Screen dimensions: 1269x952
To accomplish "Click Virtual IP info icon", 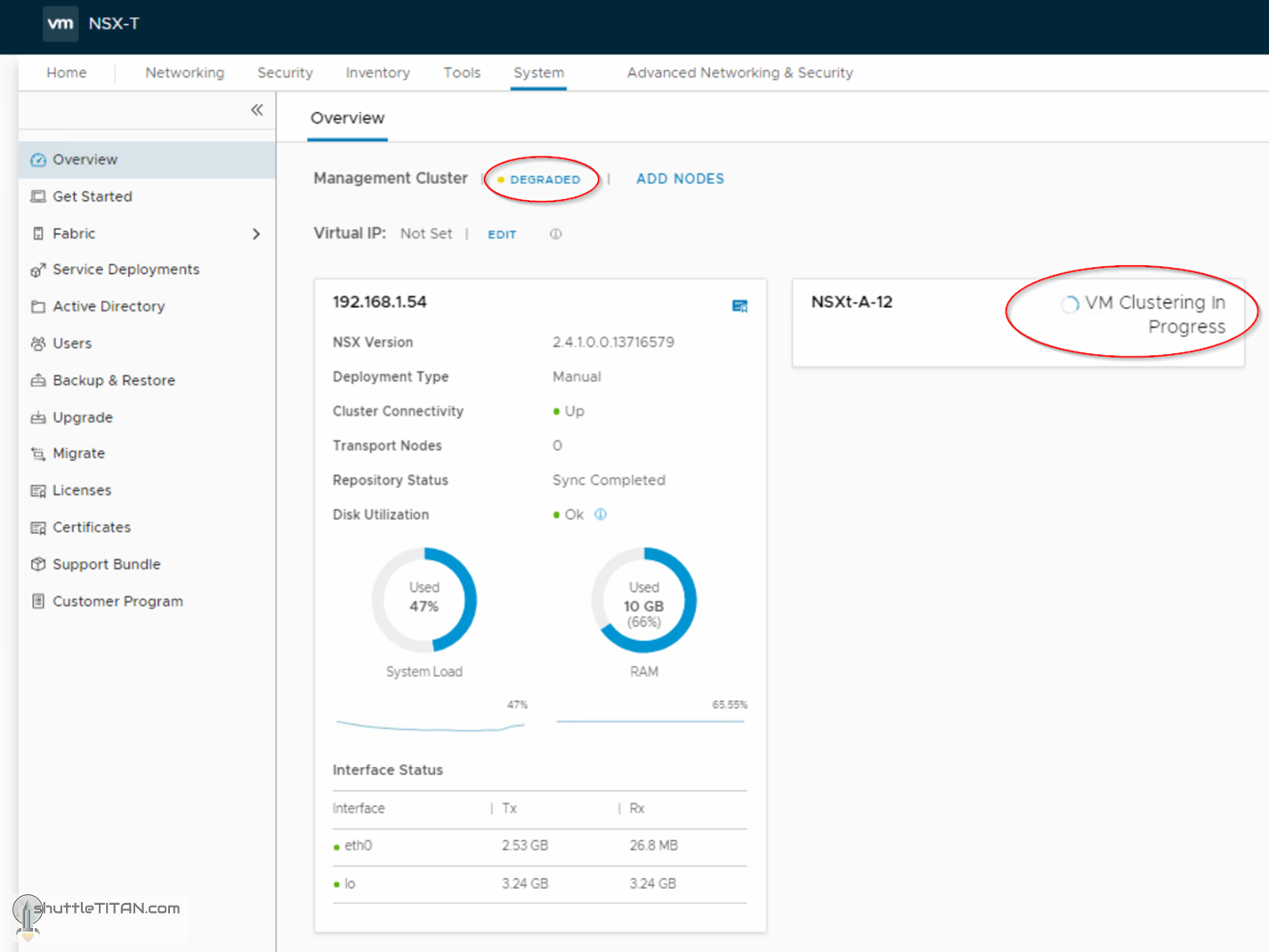I will coord(555,234).
